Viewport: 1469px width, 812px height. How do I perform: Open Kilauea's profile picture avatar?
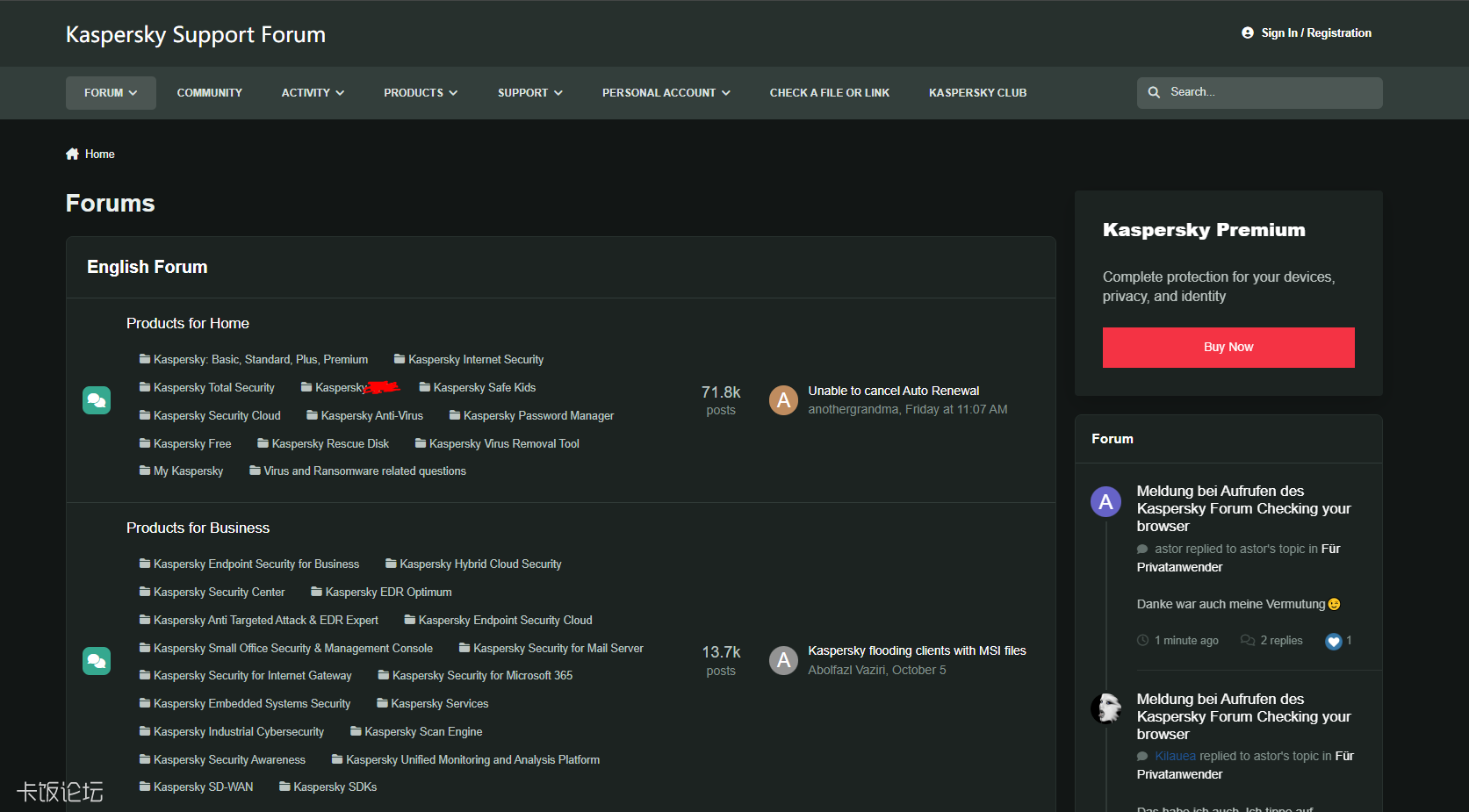(1105, 708)
